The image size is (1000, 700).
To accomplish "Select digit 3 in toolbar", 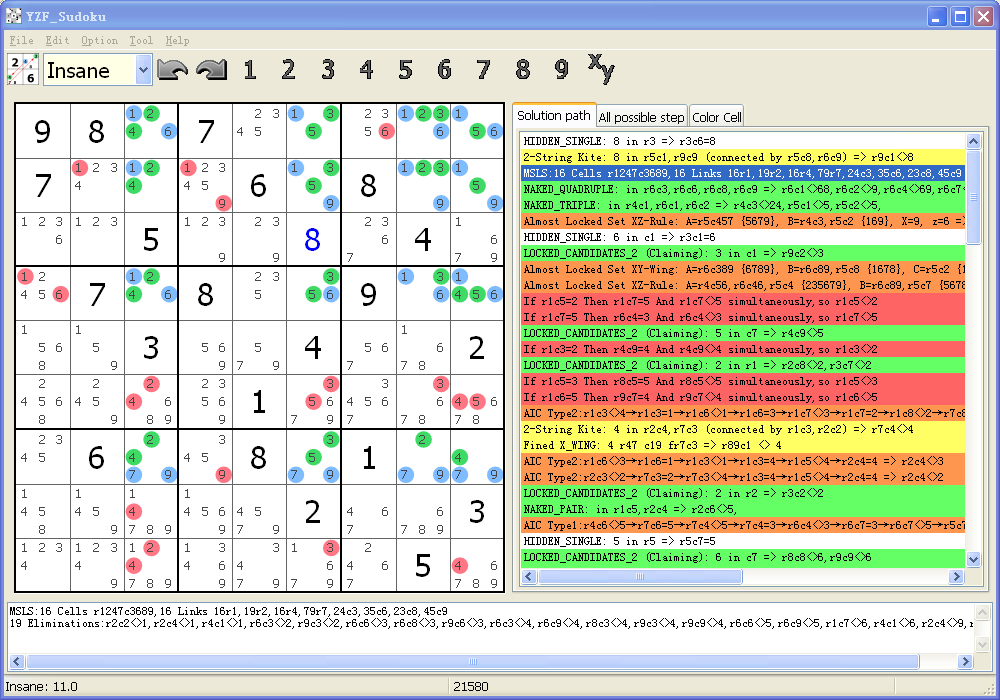I will coord(328,70).
